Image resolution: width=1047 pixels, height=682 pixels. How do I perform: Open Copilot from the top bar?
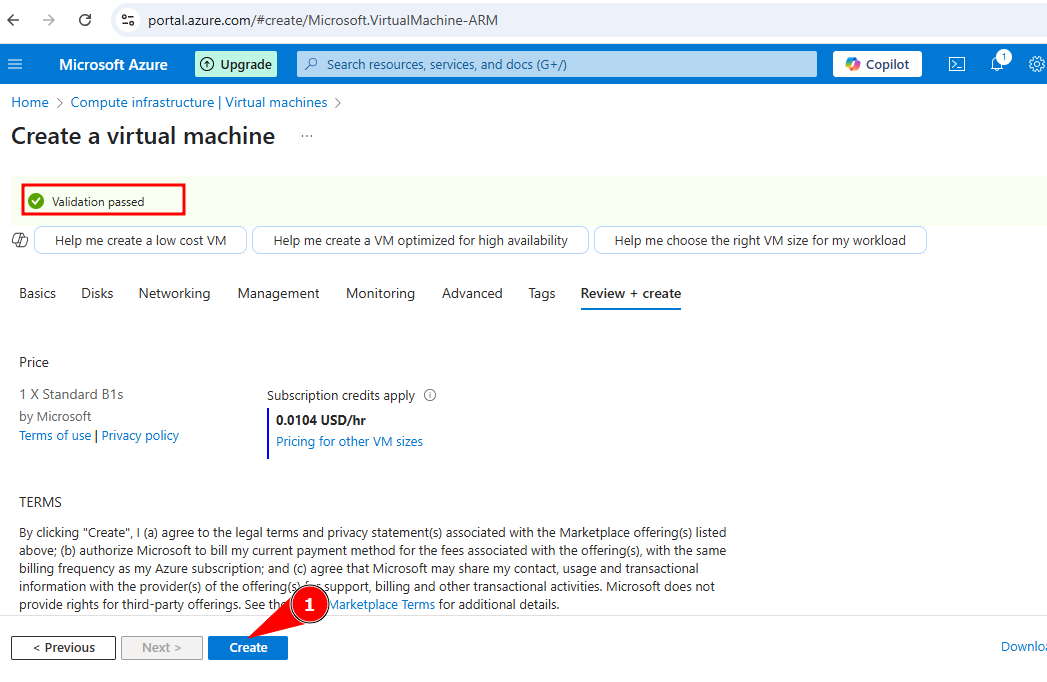pyautogui.click(x=877, y=64)
